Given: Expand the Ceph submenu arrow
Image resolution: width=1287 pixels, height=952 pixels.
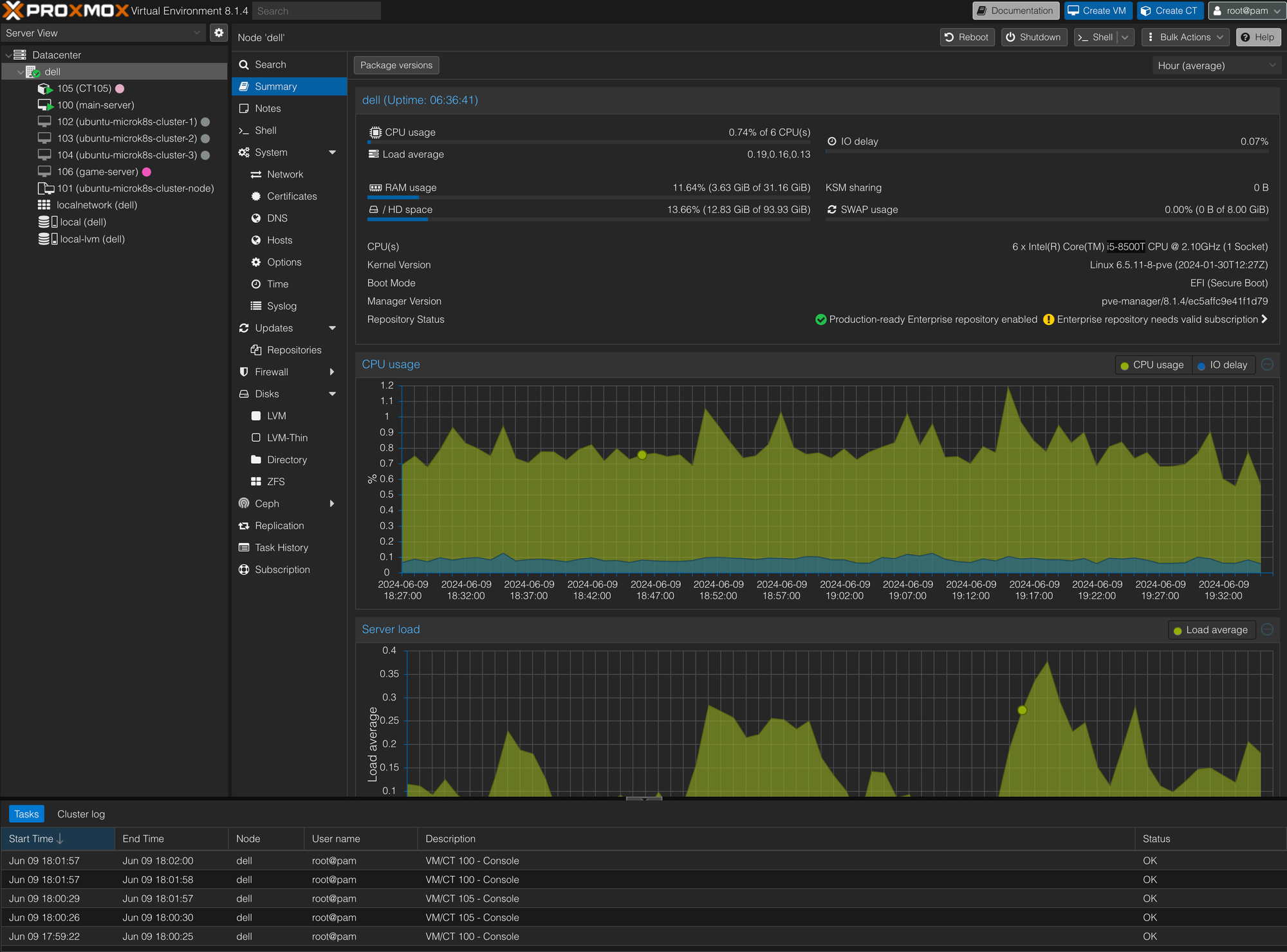Looking at the screenshot, I should [x=332, y=504].
